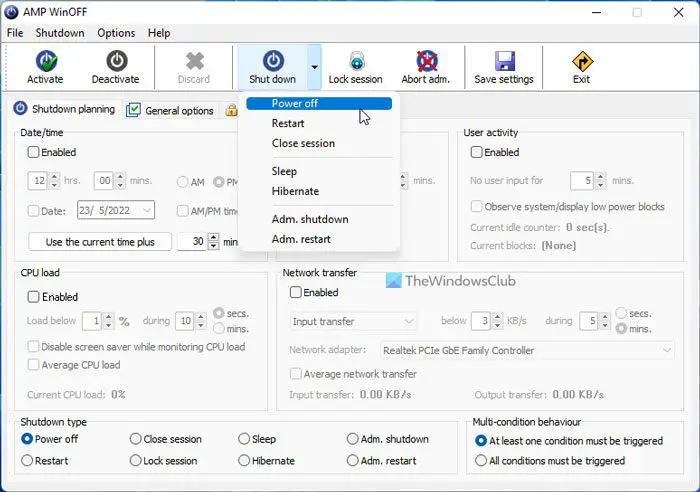Choose Sleep from the dropdown menu
700x492 pixels.
point(319,171)
